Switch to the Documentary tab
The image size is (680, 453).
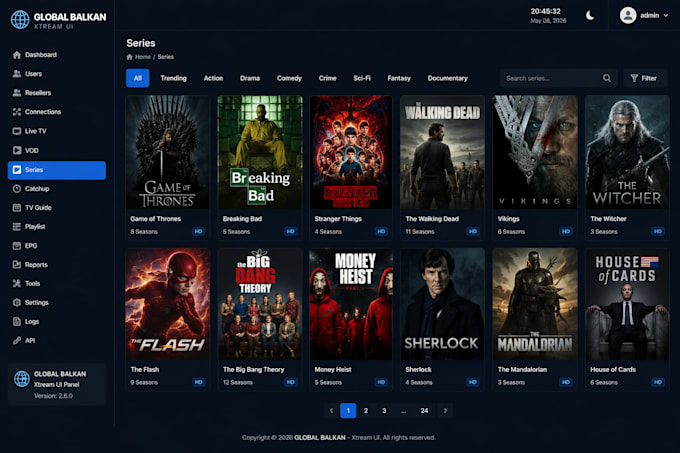pos(448,78)
